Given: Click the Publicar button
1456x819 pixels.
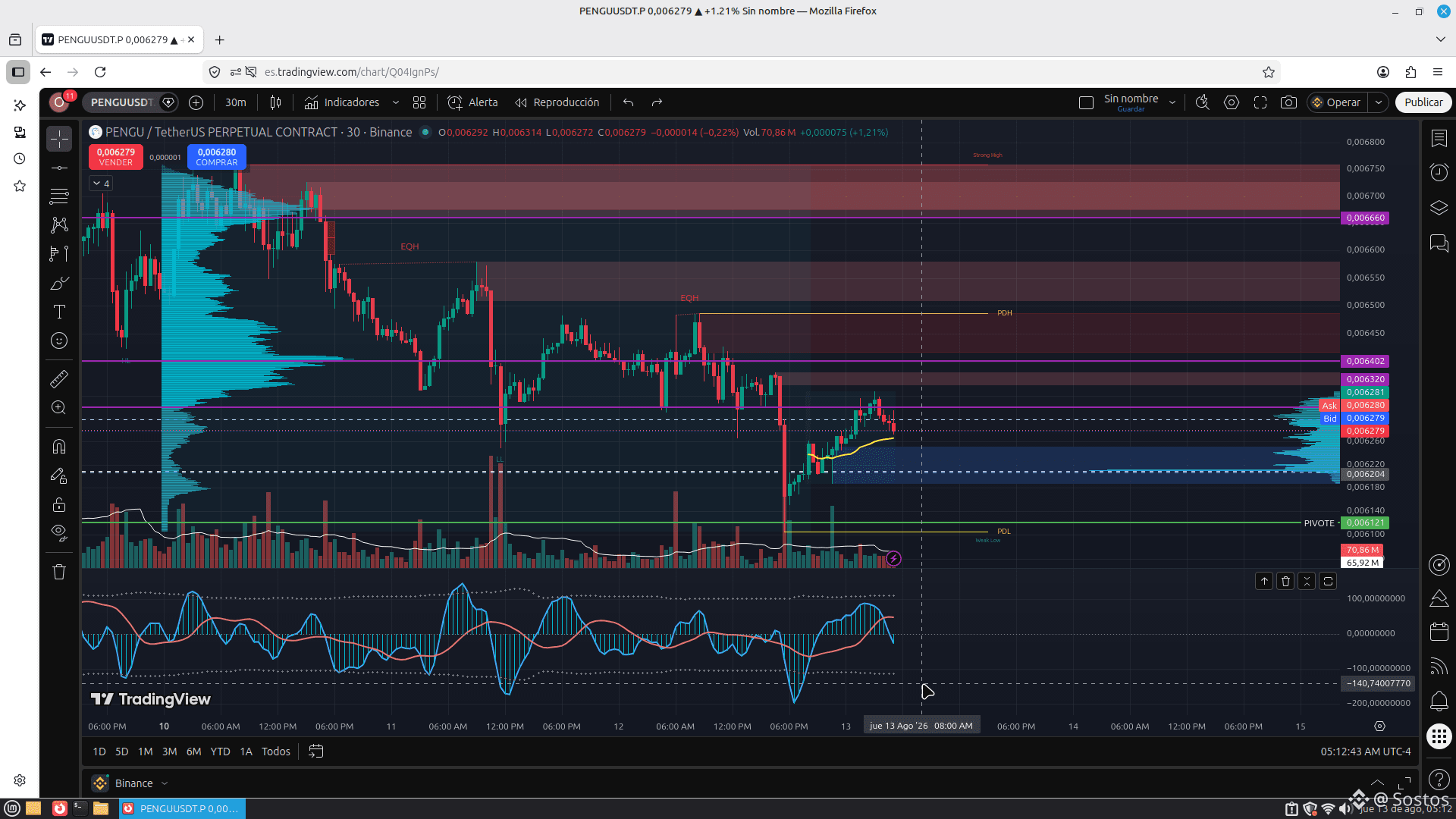Looking at the screenshot, I should (x=1423, y=102).
